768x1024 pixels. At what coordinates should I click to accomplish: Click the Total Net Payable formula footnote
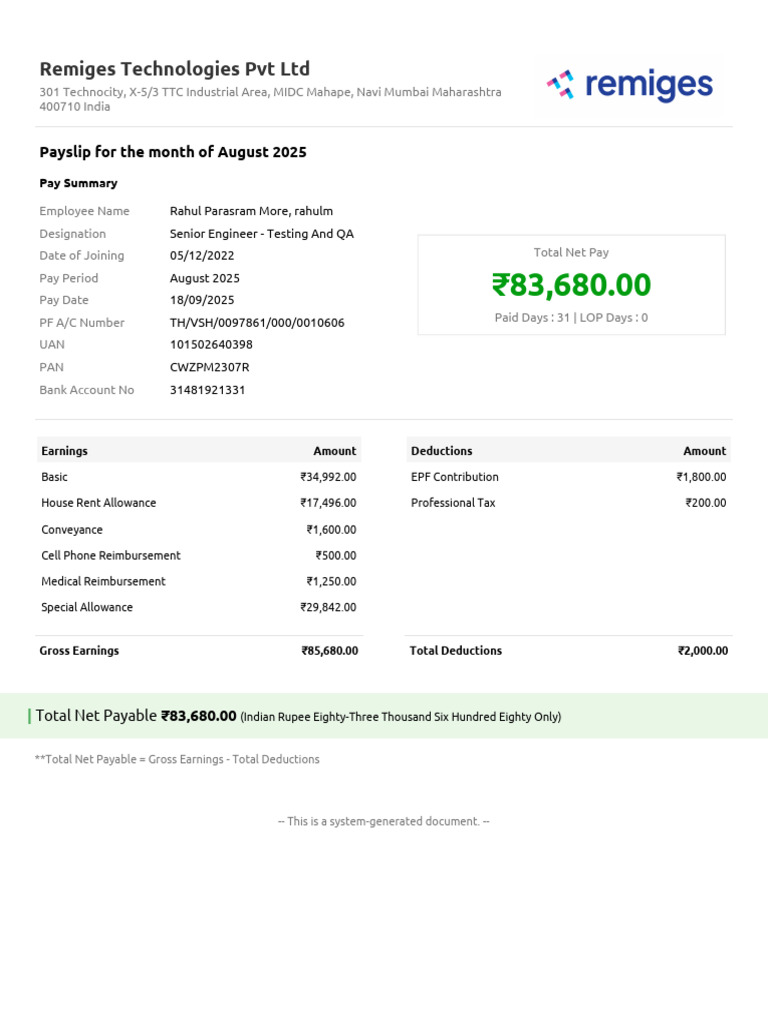[177, 759]
